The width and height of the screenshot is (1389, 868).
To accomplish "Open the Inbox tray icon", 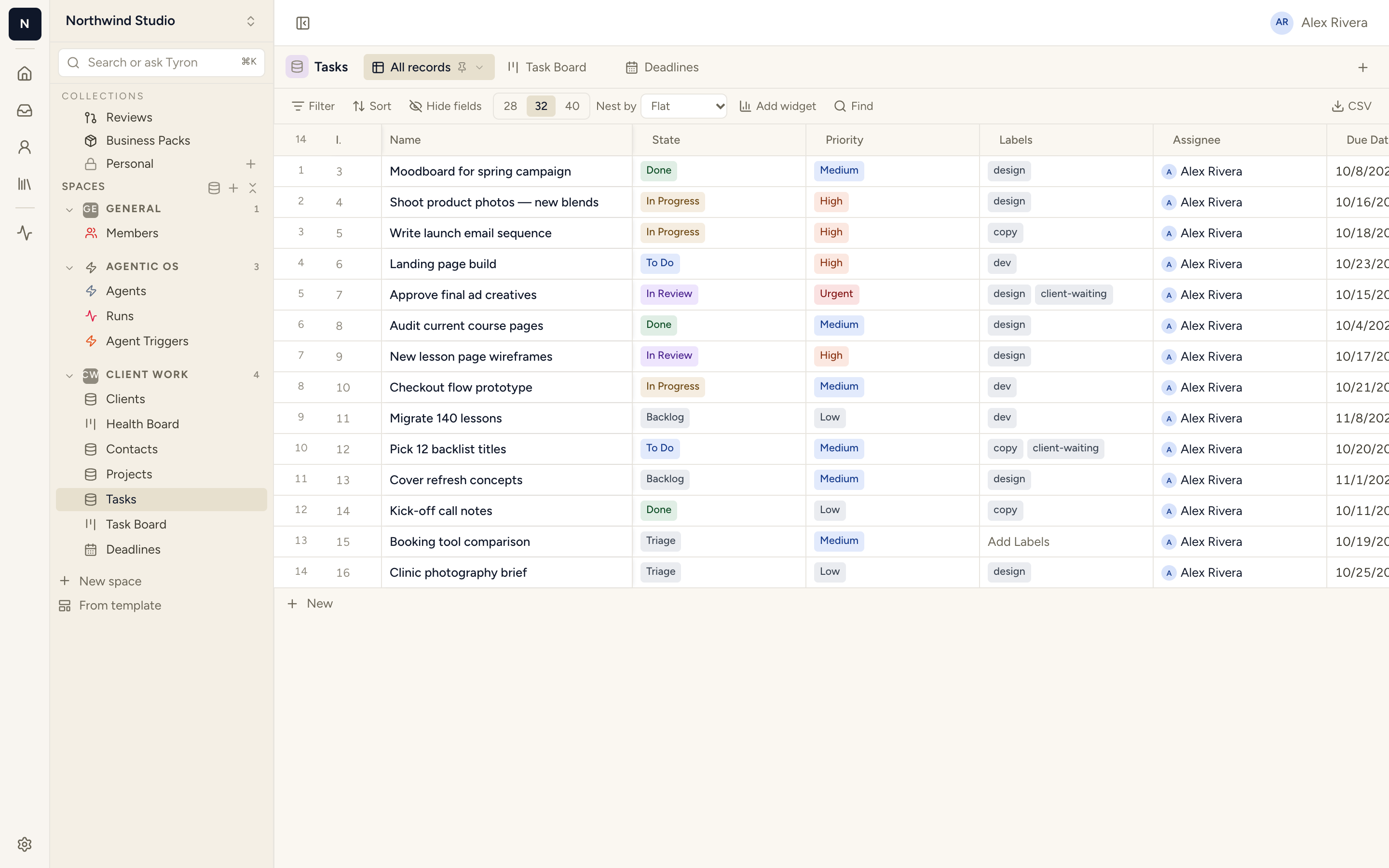I will pyautogui.click(x=24, y=110).
